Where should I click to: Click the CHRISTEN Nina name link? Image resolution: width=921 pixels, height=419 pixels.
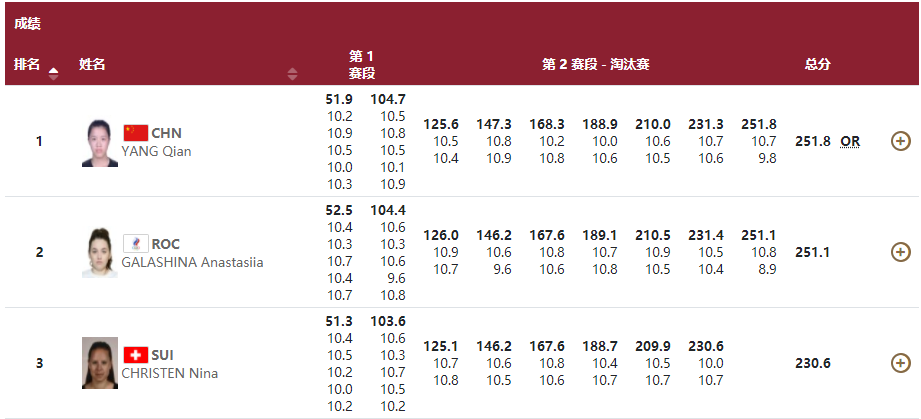coord(169,374)
